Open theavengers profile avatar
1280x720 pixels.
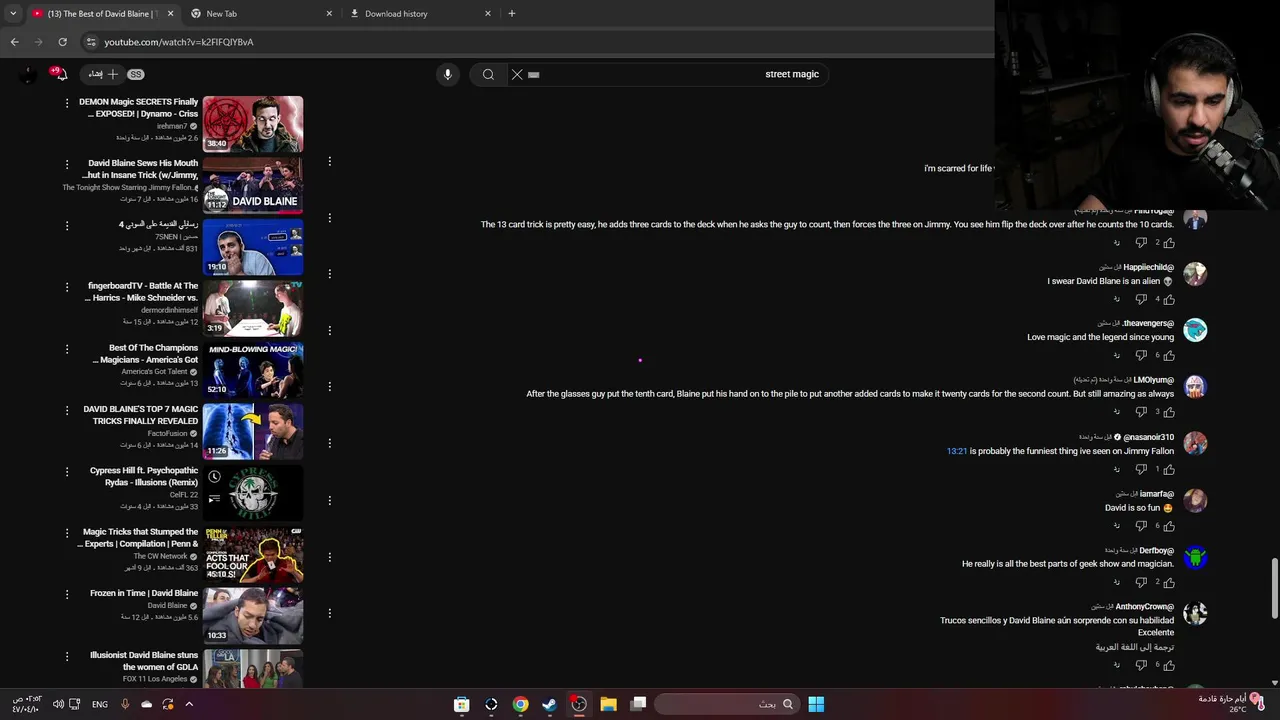[1195, 330]
